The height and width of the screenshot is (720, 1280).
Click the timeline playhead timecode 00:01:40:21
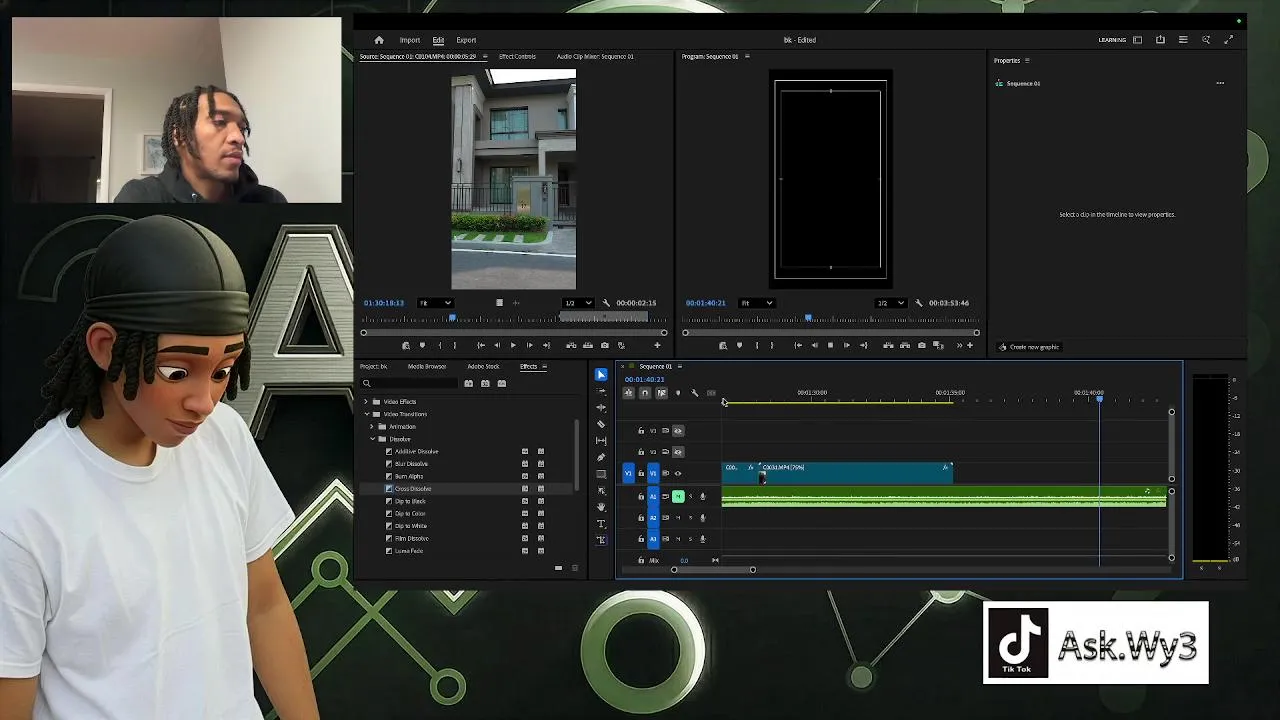[x=644, y=380]
